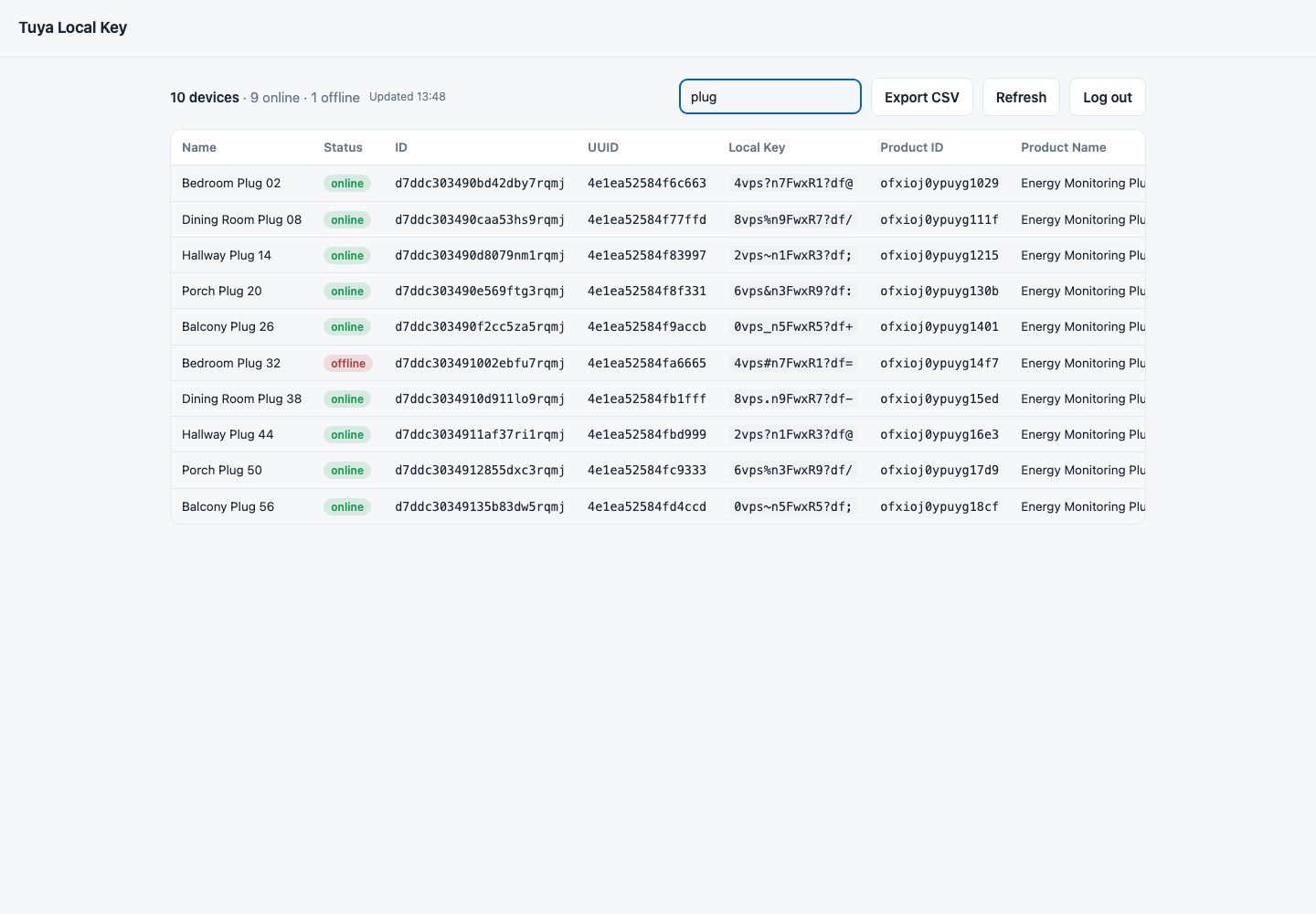Select the "Bedroom Plug 02" device name
1316x914 pixels.
coord(231,184)
